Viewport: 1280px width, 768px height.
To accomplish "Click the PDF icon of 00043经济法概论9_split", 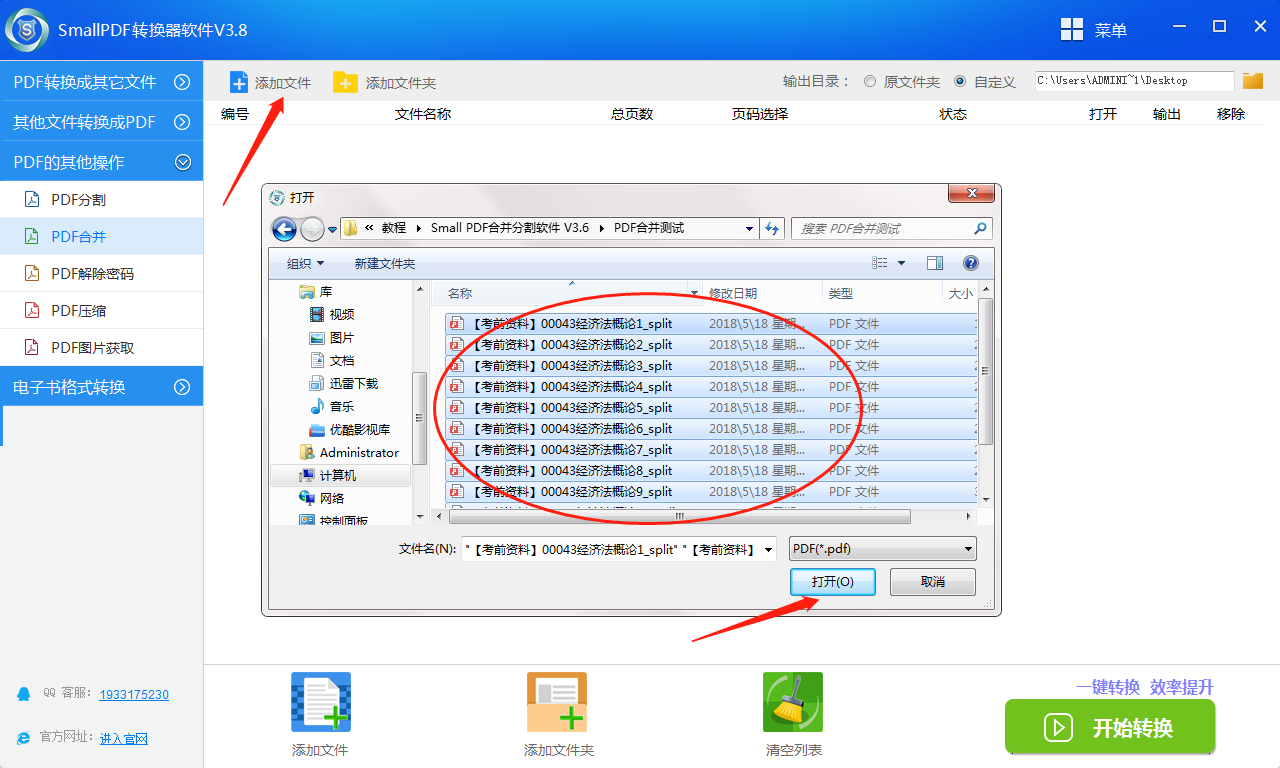I will (x=457, y=492).
